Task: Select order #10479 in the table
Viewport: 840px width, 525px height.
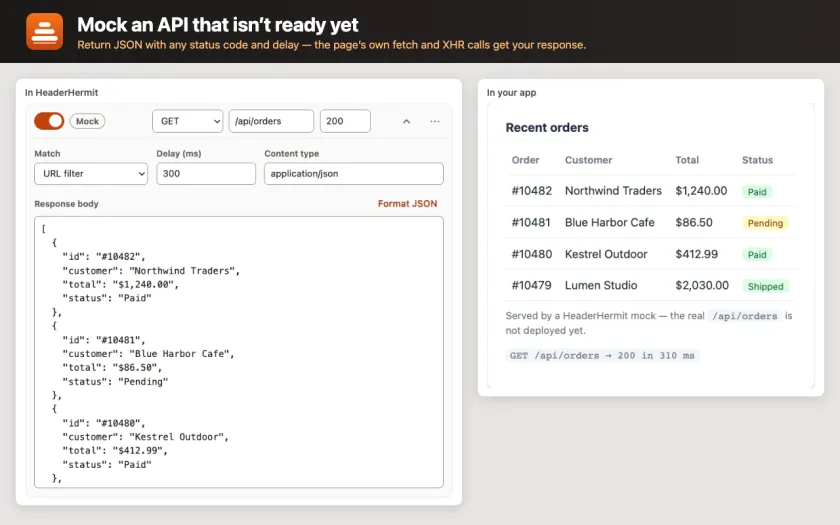Action: [x=531, y=285]
